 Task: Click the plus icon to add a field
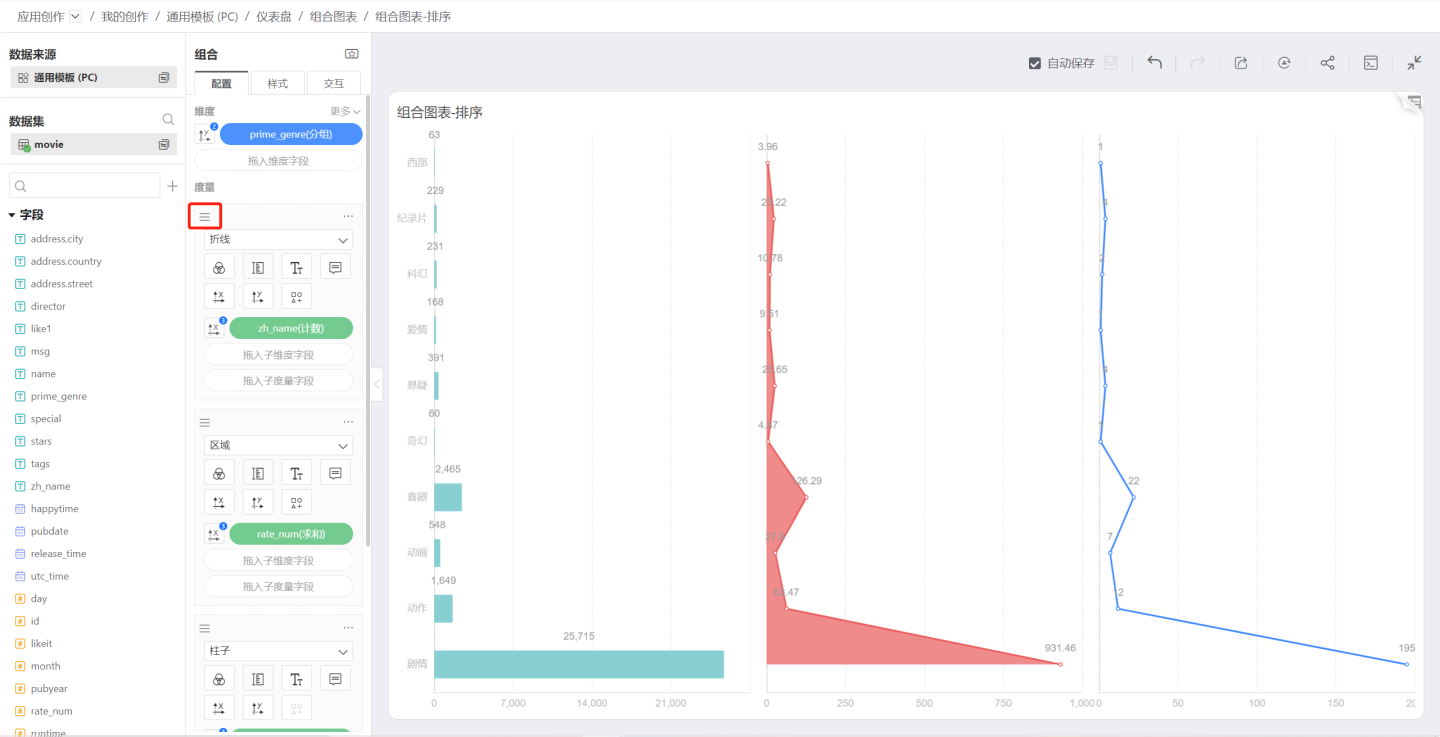172,186
